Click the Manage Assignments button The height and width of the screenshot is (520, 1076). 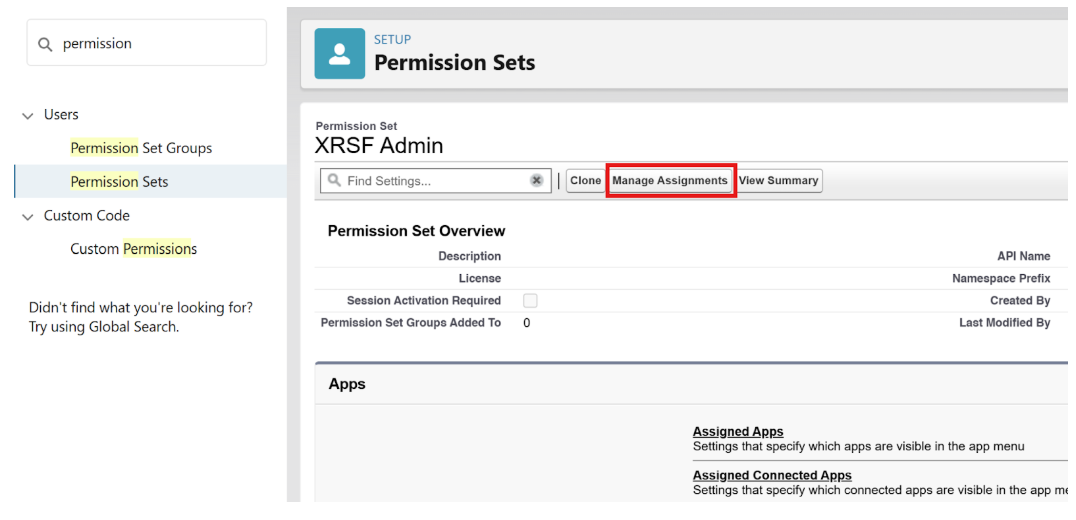670,181
